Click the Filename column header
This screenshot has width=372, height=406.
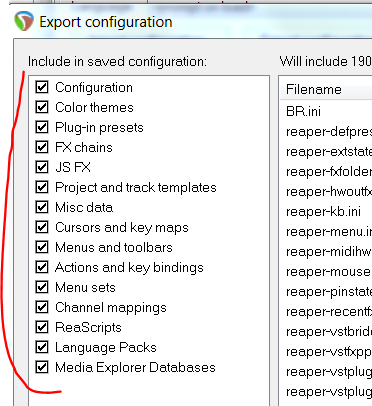click(x=326, y=89)
